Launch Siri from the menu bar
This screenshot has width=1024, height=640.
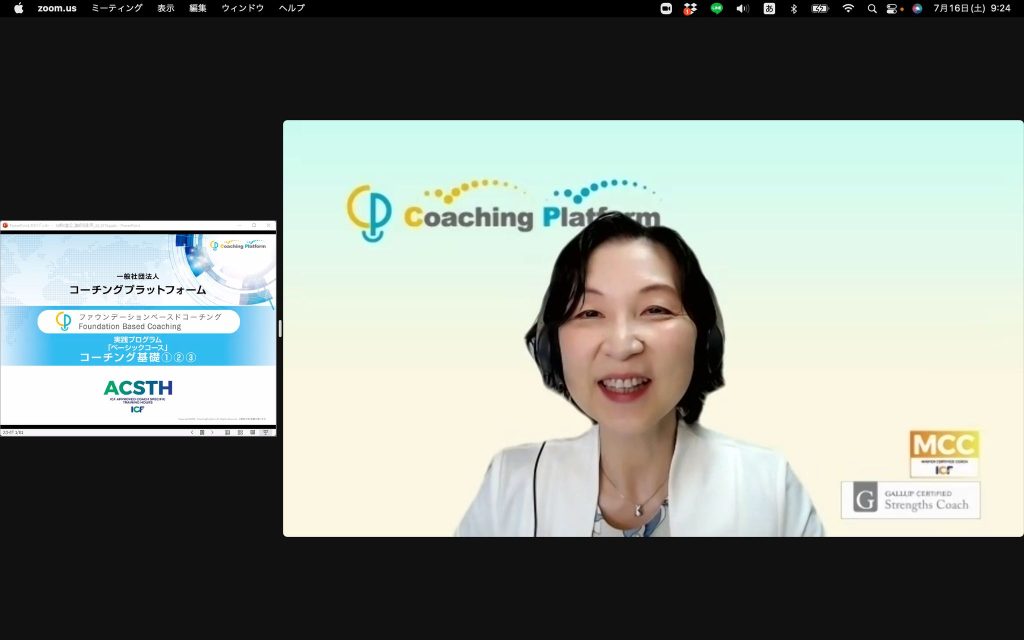pyautogui.click(x=917, y=8)
